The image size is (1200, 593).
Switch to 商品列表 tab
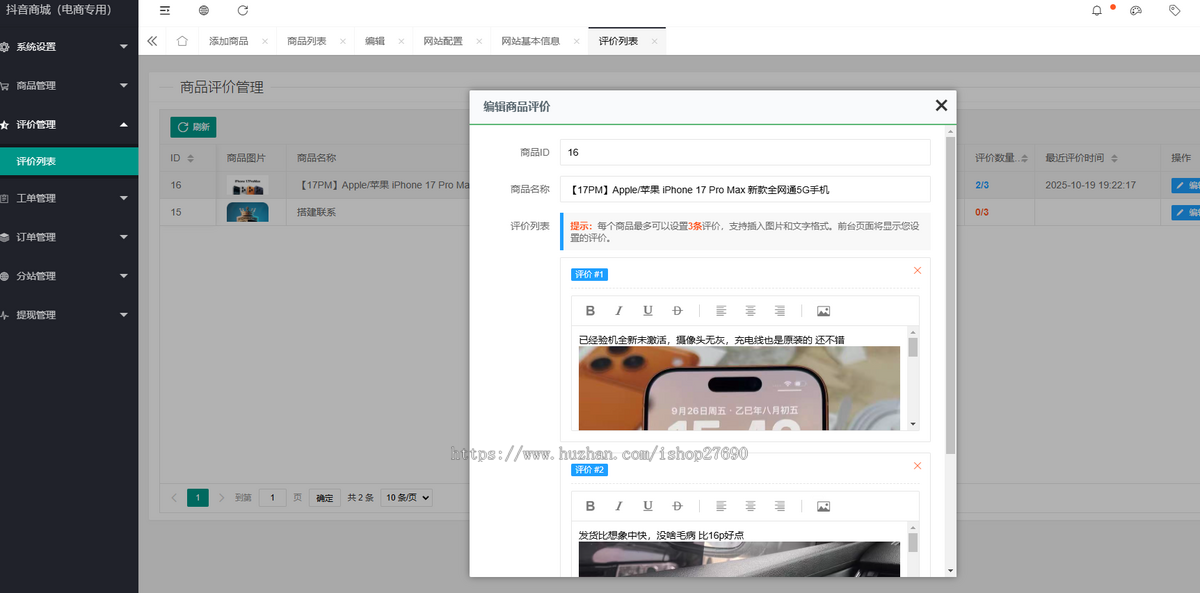pos(306,41)
